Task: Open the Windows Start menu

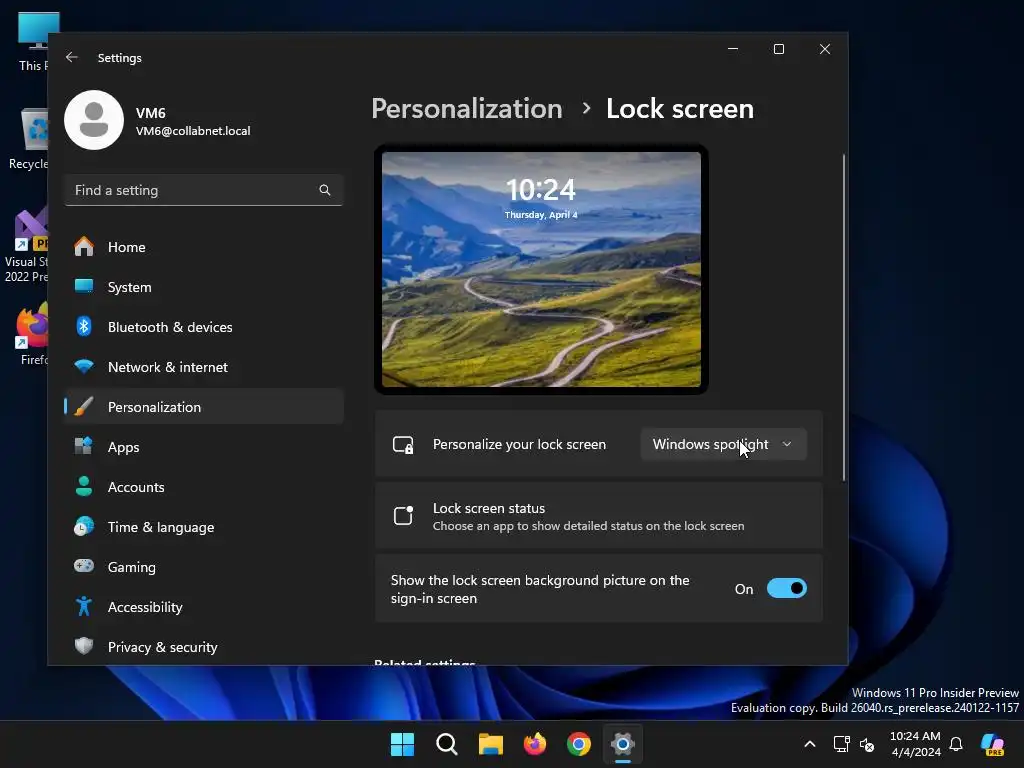Action: coord(402,744)
